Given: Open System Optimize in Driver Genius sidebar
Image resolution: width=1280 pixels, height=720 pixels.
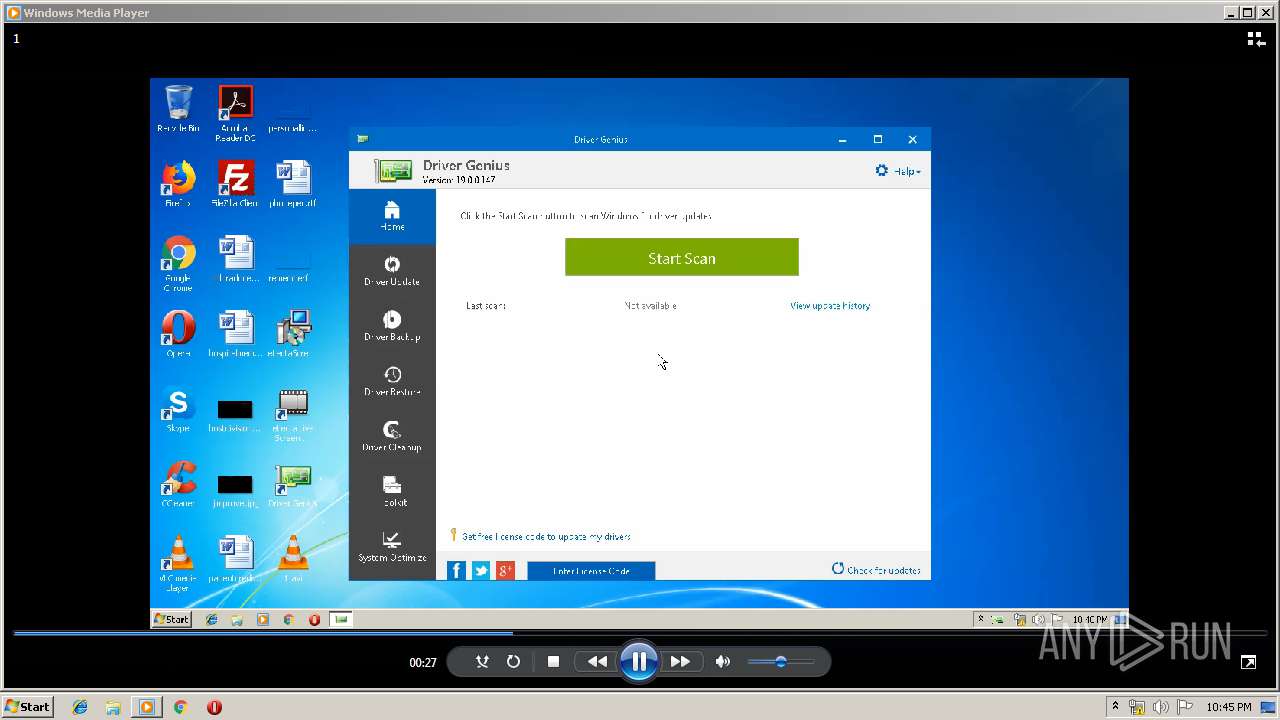Looking at the screenshot, I should tap(392, 547).
